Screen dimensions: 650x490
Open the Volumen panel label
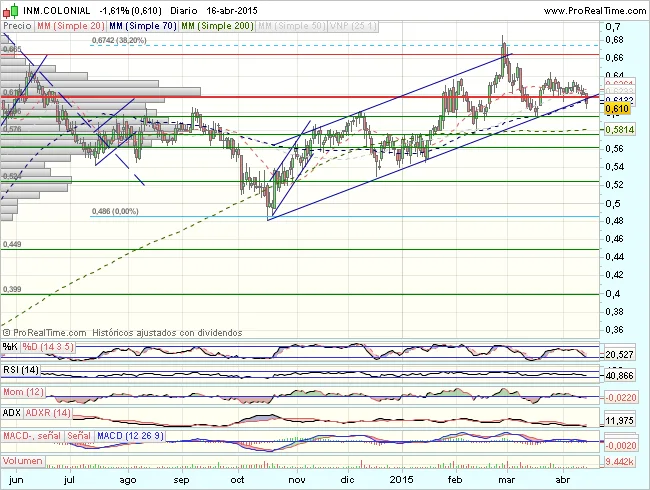24,461
